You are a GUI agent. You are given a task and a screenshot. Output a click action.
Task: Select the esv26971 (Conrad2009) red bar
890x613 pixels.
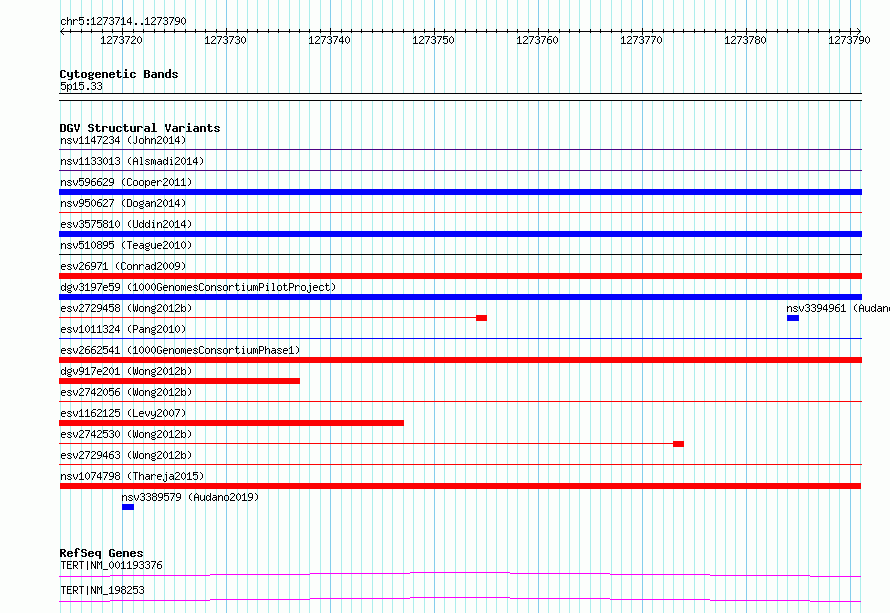click(460, 276)
